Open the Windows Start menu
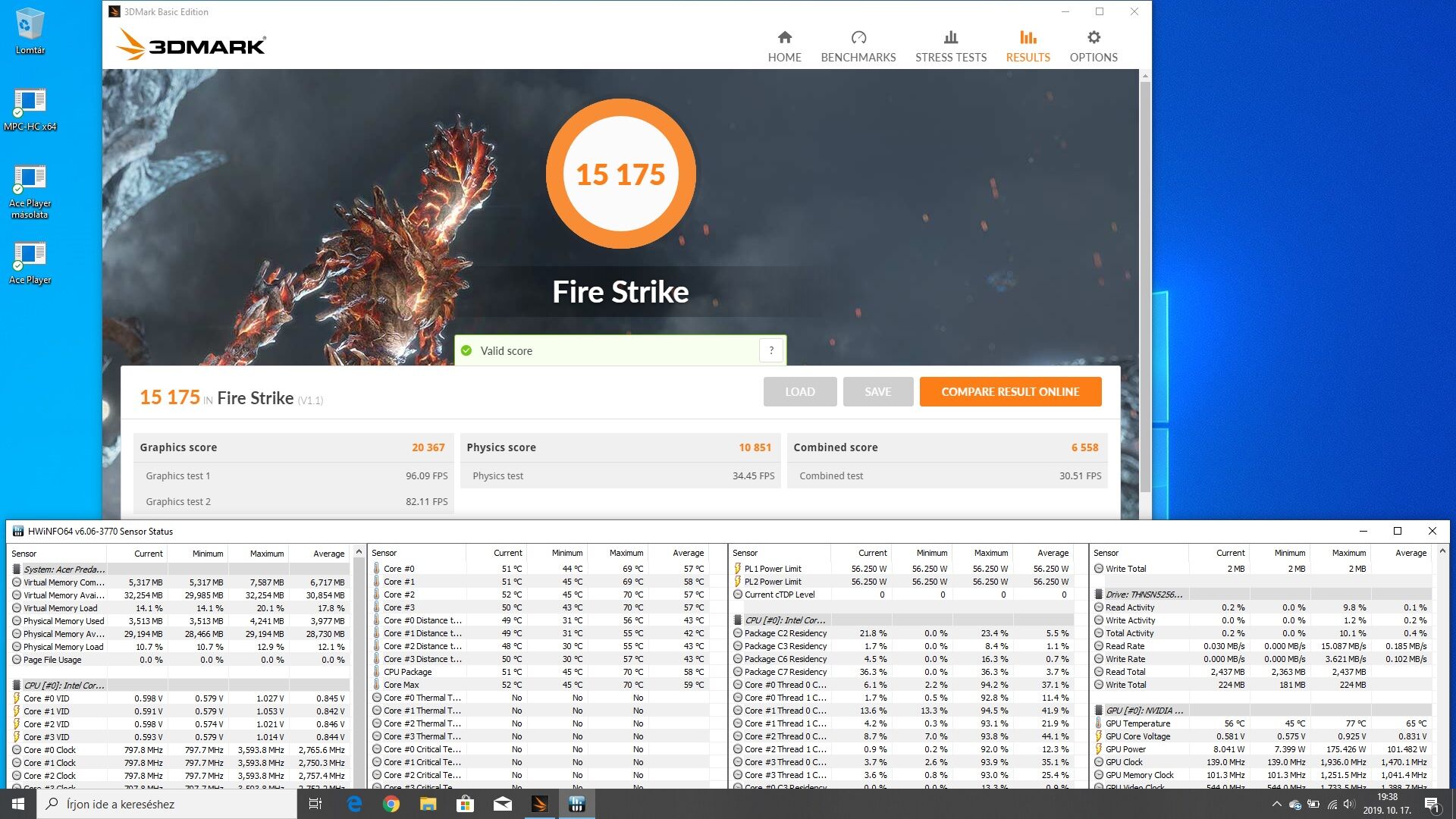Viewport: 1456px width, 819px height. [18, 804]
